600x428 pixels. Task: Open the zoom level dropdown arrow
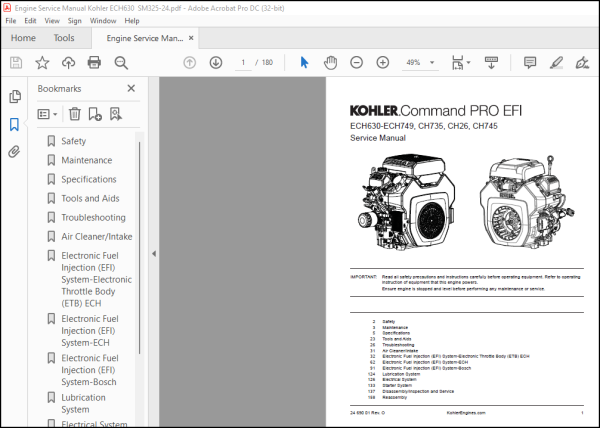click(x=432, y=62)
